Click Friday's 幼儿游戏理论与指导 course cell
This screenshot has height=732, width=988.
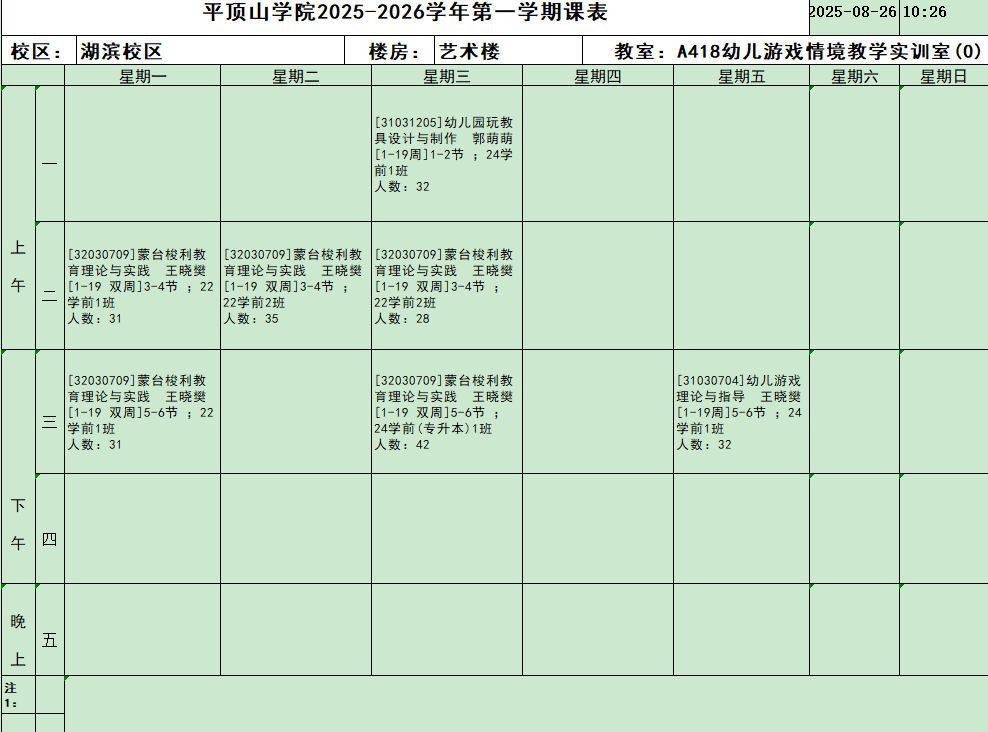740,412
